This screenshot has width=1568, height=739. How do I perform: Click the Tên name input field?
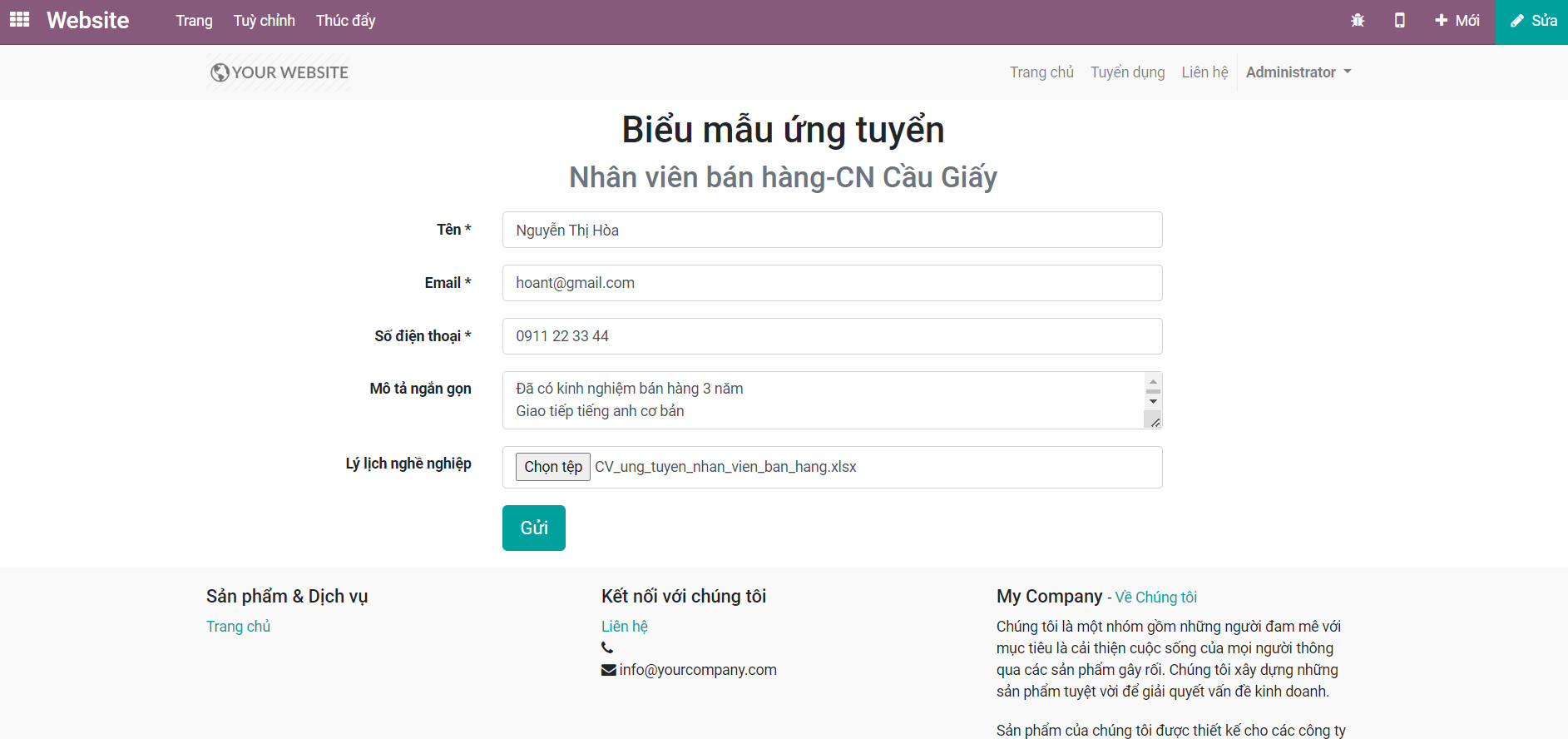pos(832,230)
